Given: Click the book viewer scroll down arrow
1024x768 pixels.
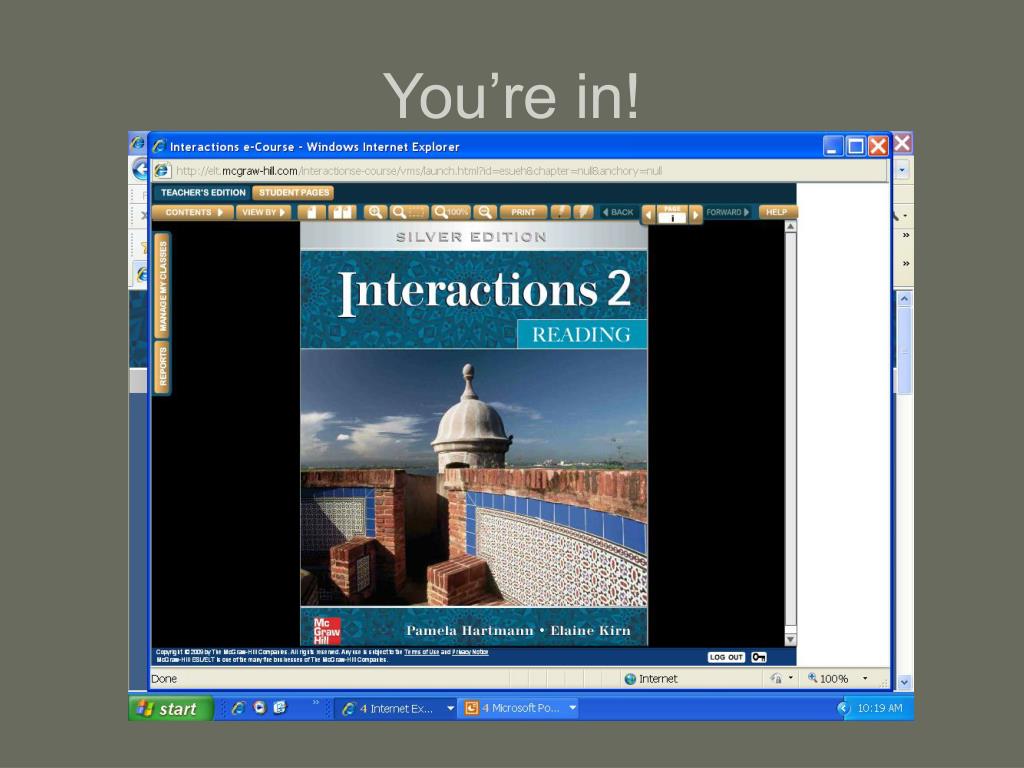Looking at the screenshot, I should [790, 639].
